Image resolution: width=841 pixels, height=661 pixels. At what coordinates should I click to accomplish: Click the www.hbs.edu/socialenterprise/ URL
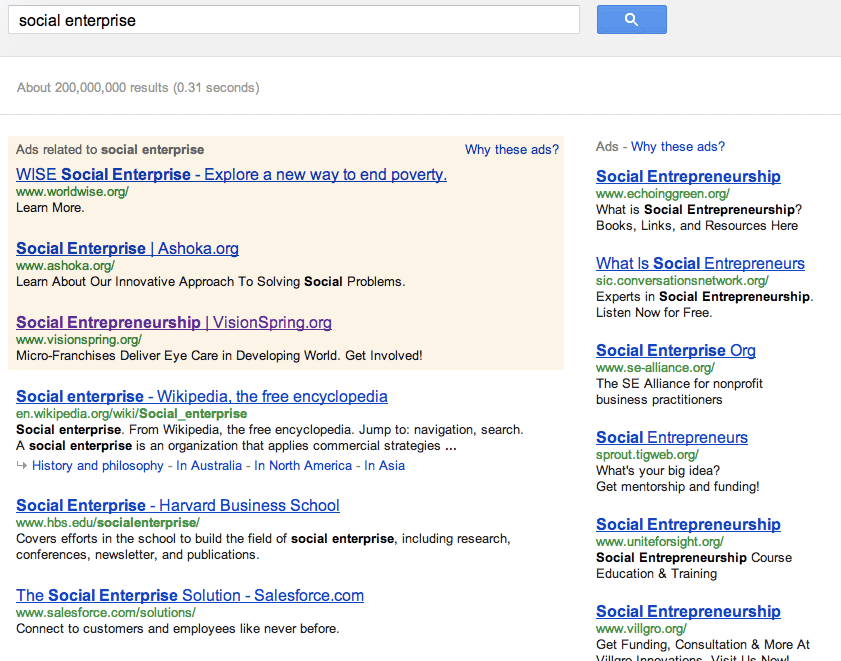[108, 523]
